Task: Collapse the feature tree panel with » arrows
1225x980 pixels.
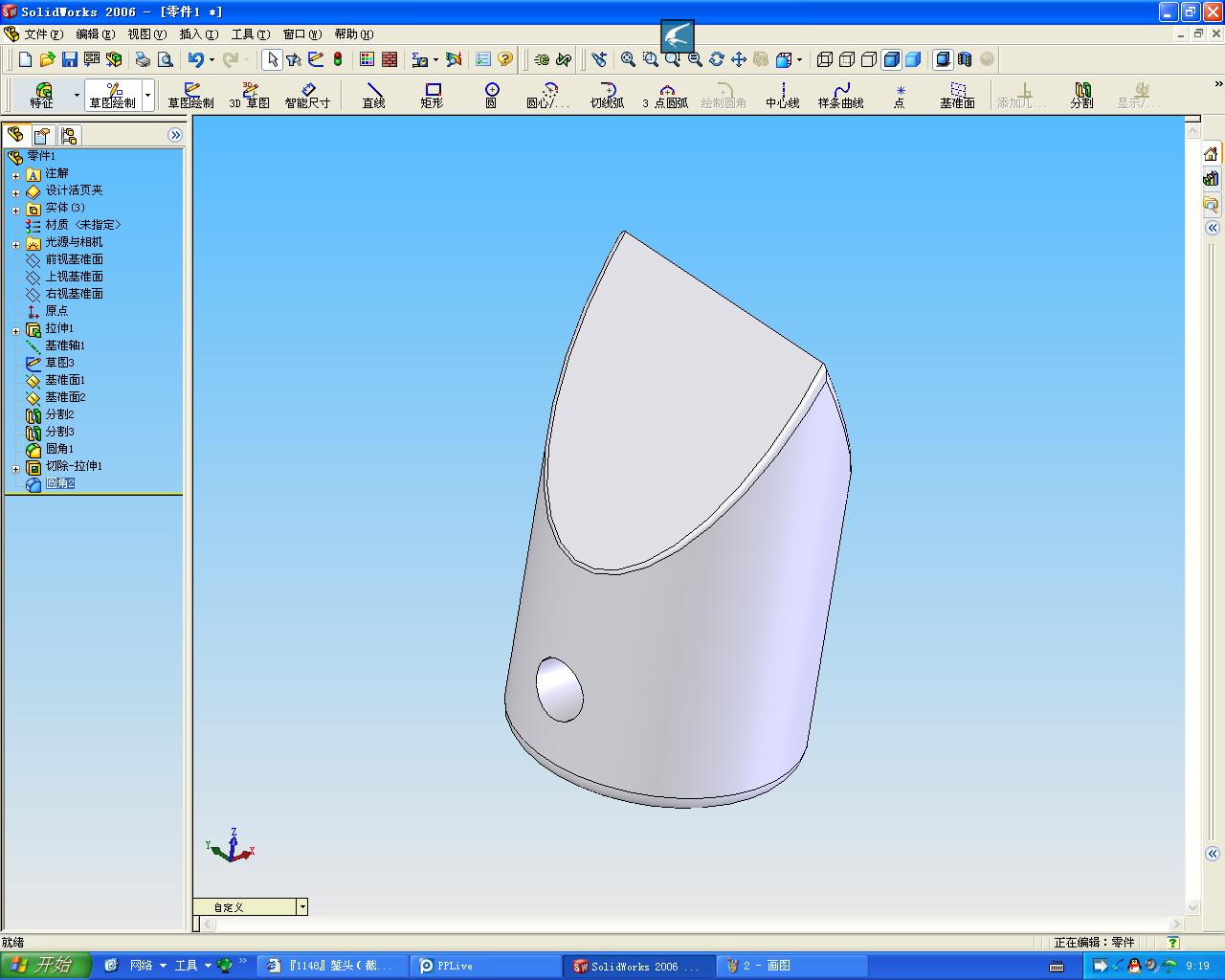Action: [x=175, y=135]
